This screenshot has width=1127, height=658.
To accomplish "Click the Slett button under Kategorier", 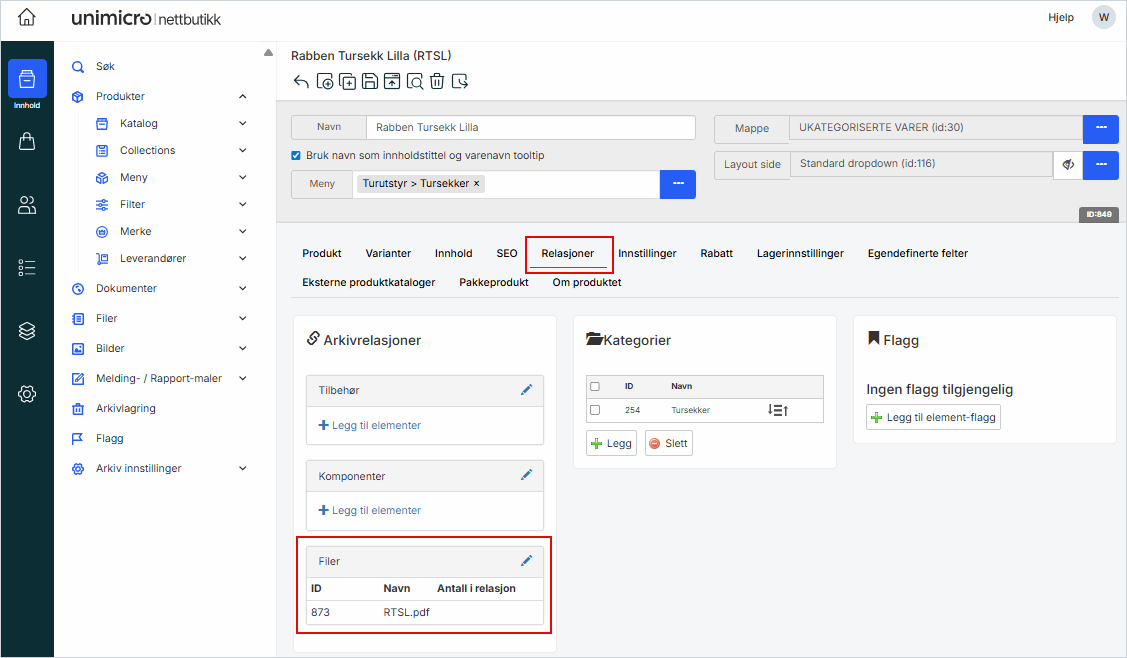I will (668, 444).
